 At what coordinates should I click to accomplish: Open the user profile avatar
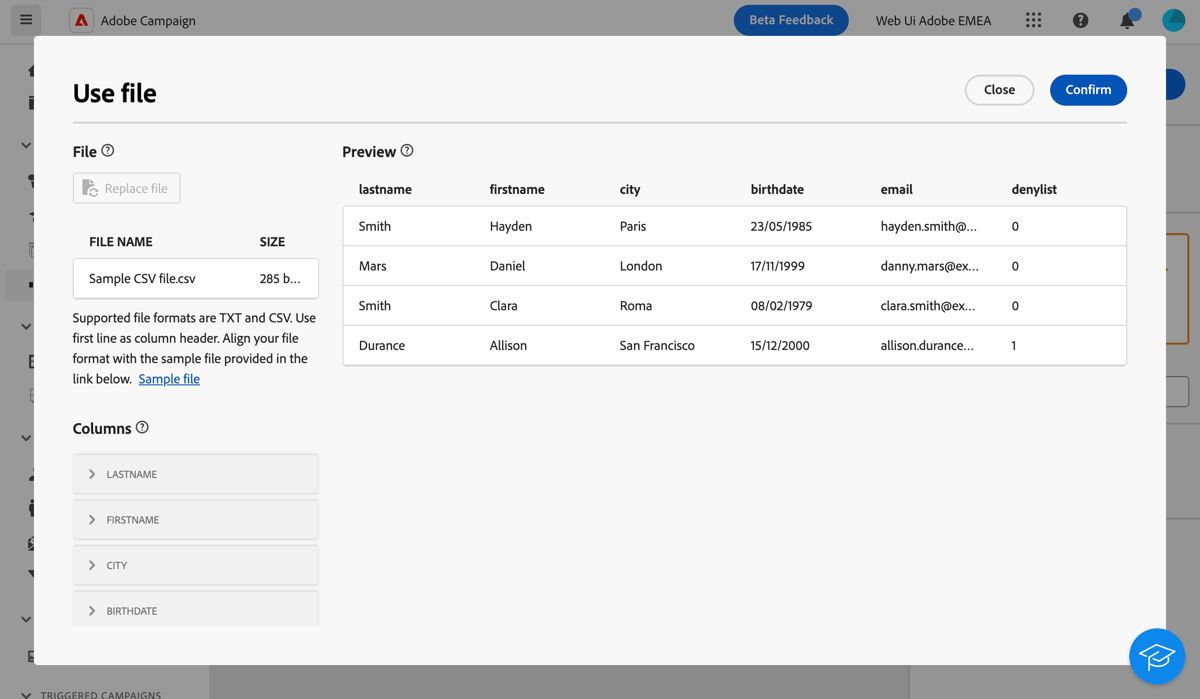[1173, 20]
